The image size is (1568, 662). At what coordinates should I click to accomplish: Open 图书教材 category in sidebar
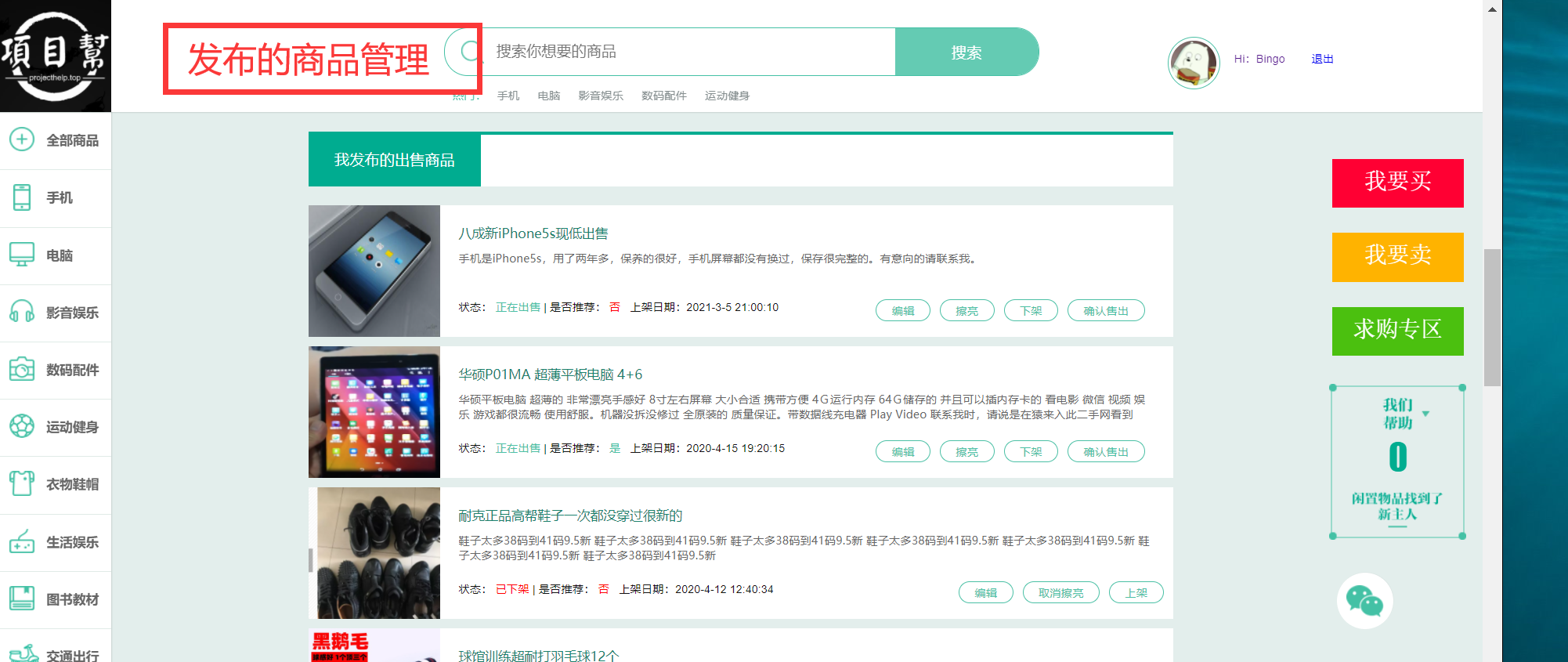coord(72,599)
